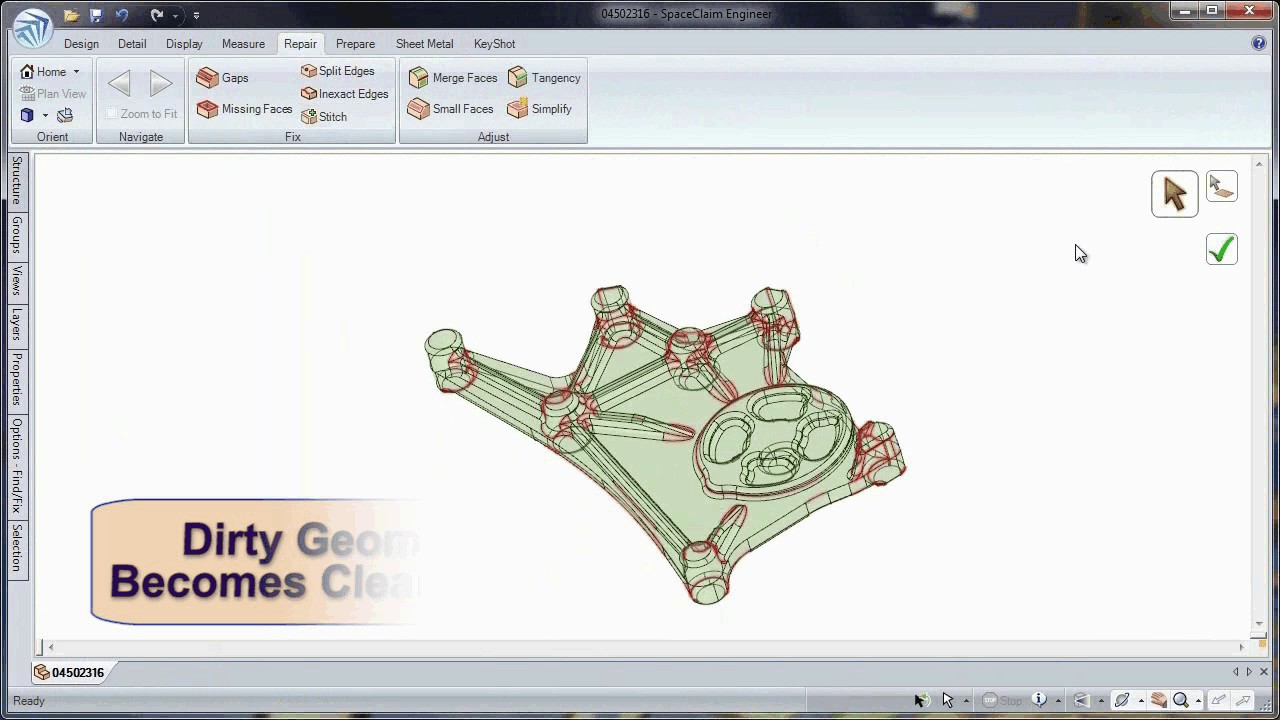Show previous document tab with left arrow
Image resolution: width=1280 pixels, height=720 pixels.
pyautogui.click(x=1236, y=672)
